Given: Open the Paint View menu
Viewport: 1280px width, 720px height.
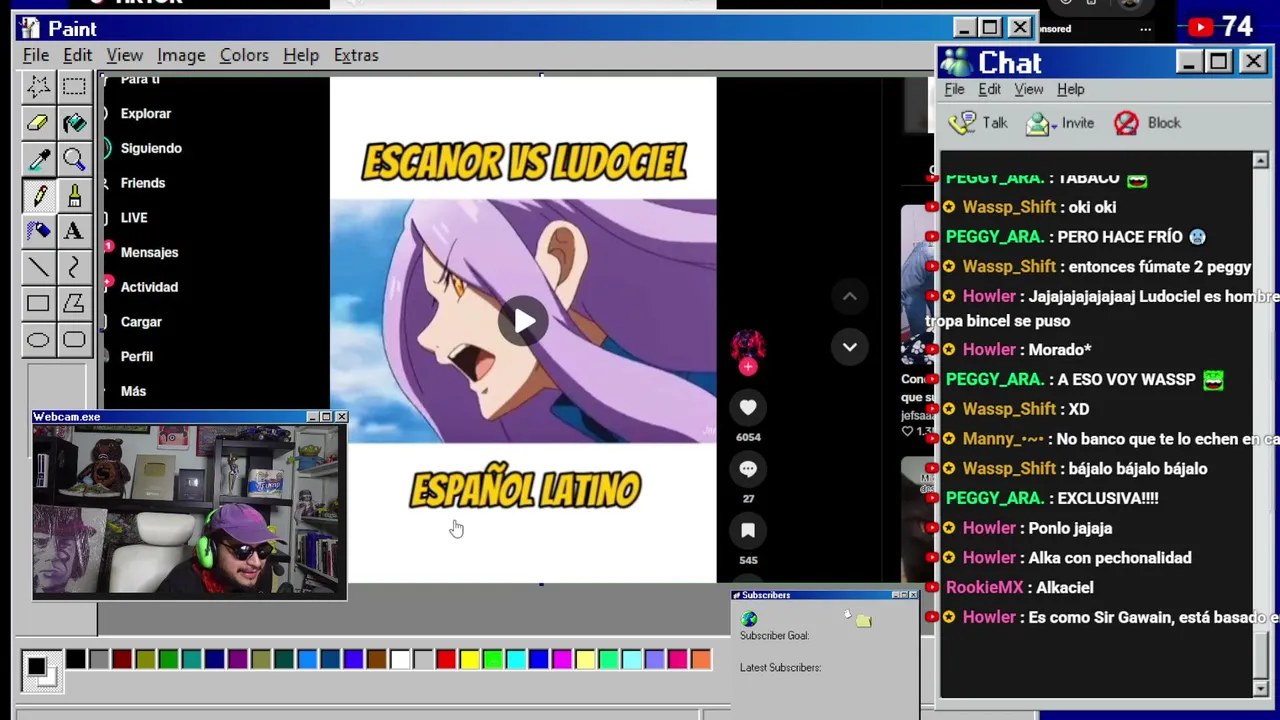Looking at the screenshot, I should coord(125,55).
